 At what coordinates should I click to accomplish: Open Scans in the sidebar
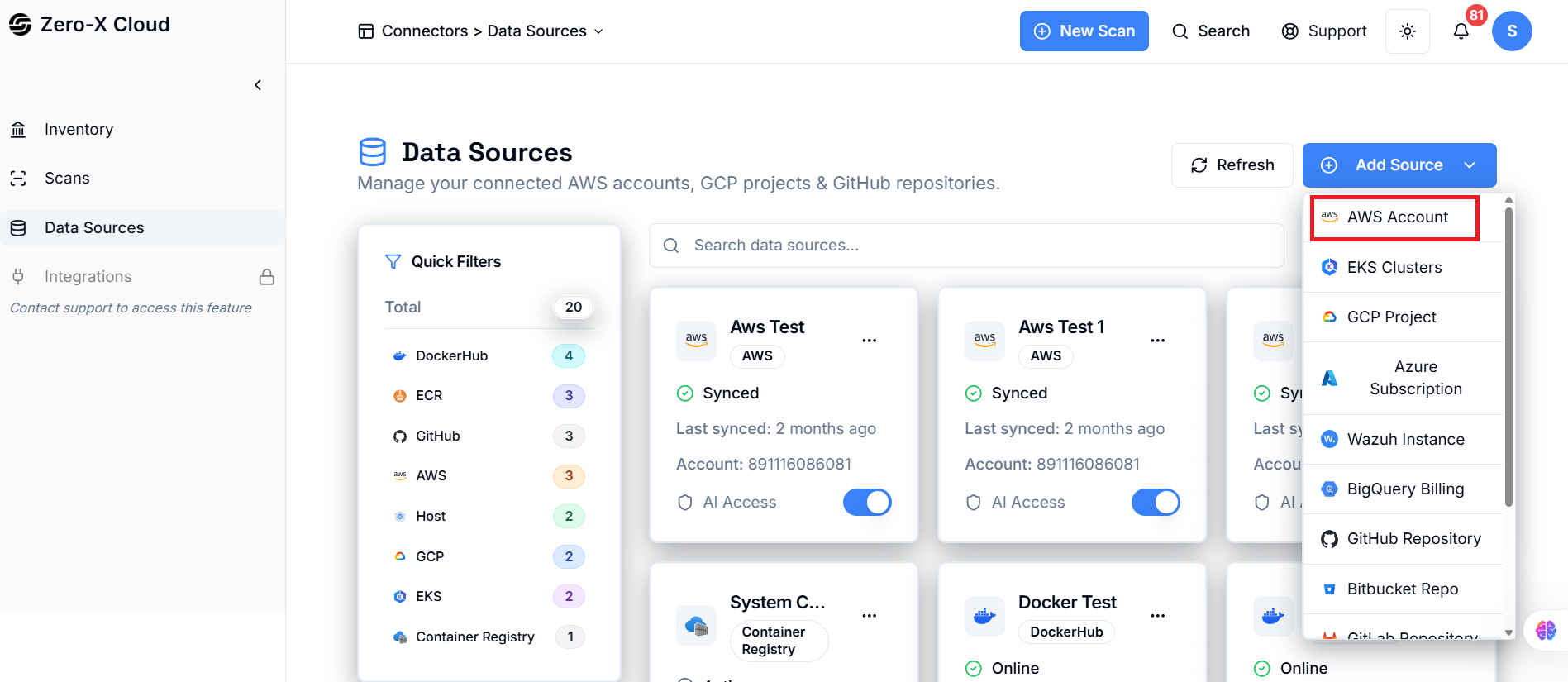[x=142, y=179]
